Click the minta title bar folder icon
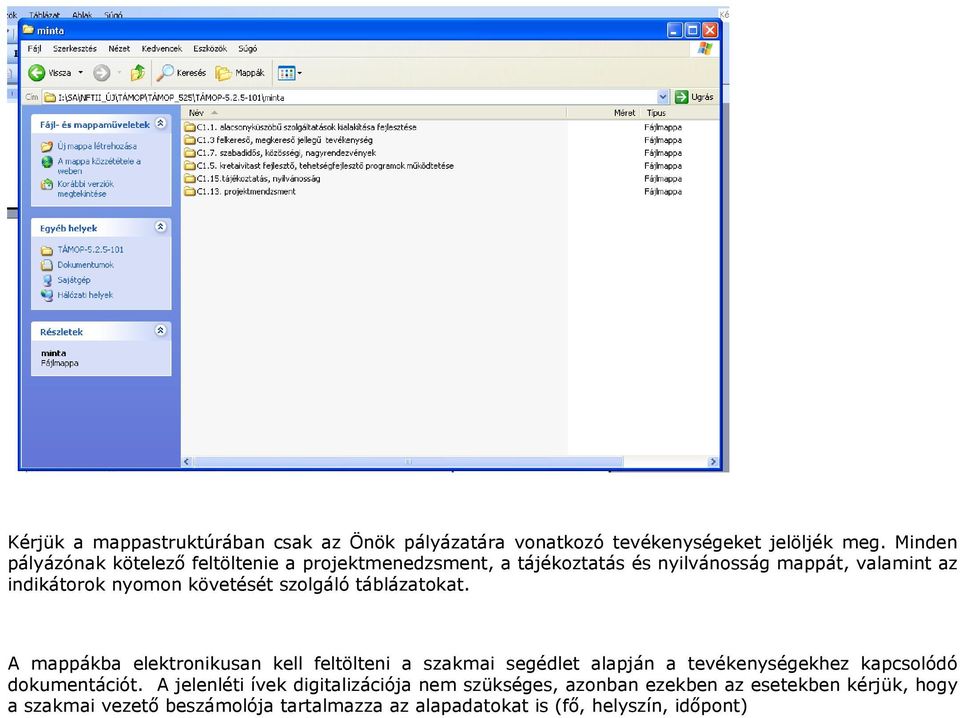 tap(28, 30)
